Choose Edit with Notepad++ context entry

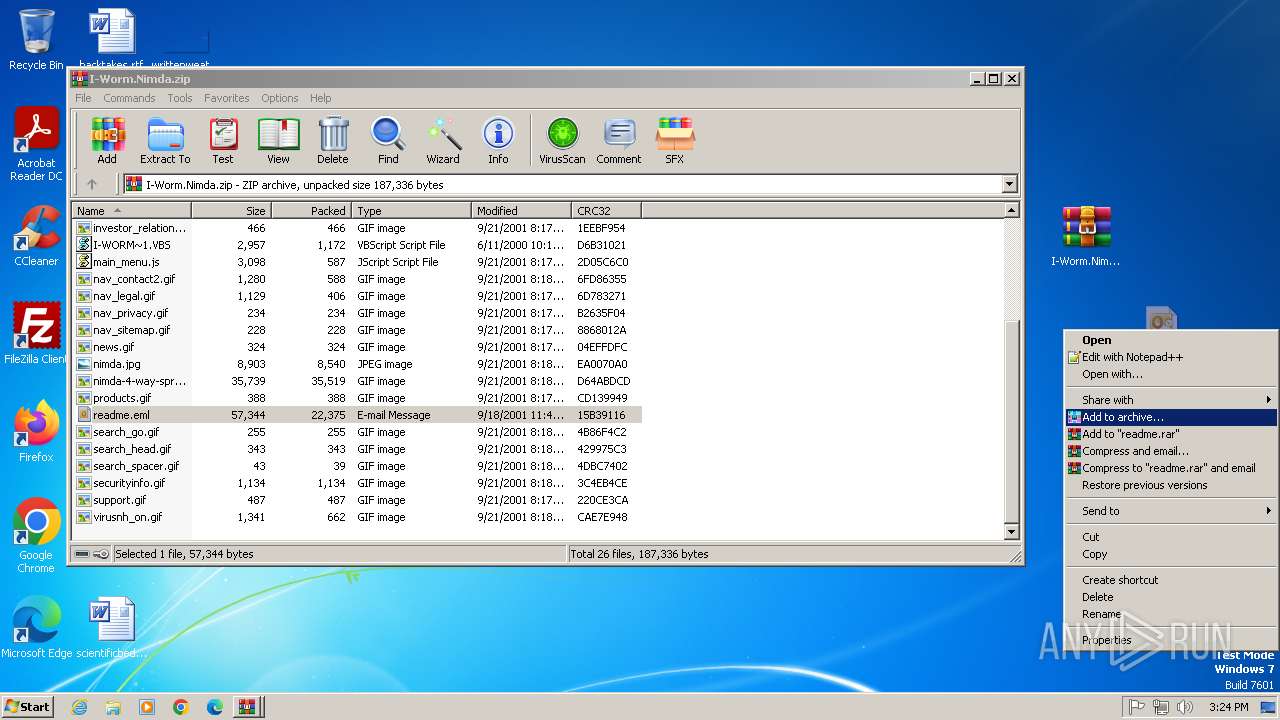[x=1171, y=357]
